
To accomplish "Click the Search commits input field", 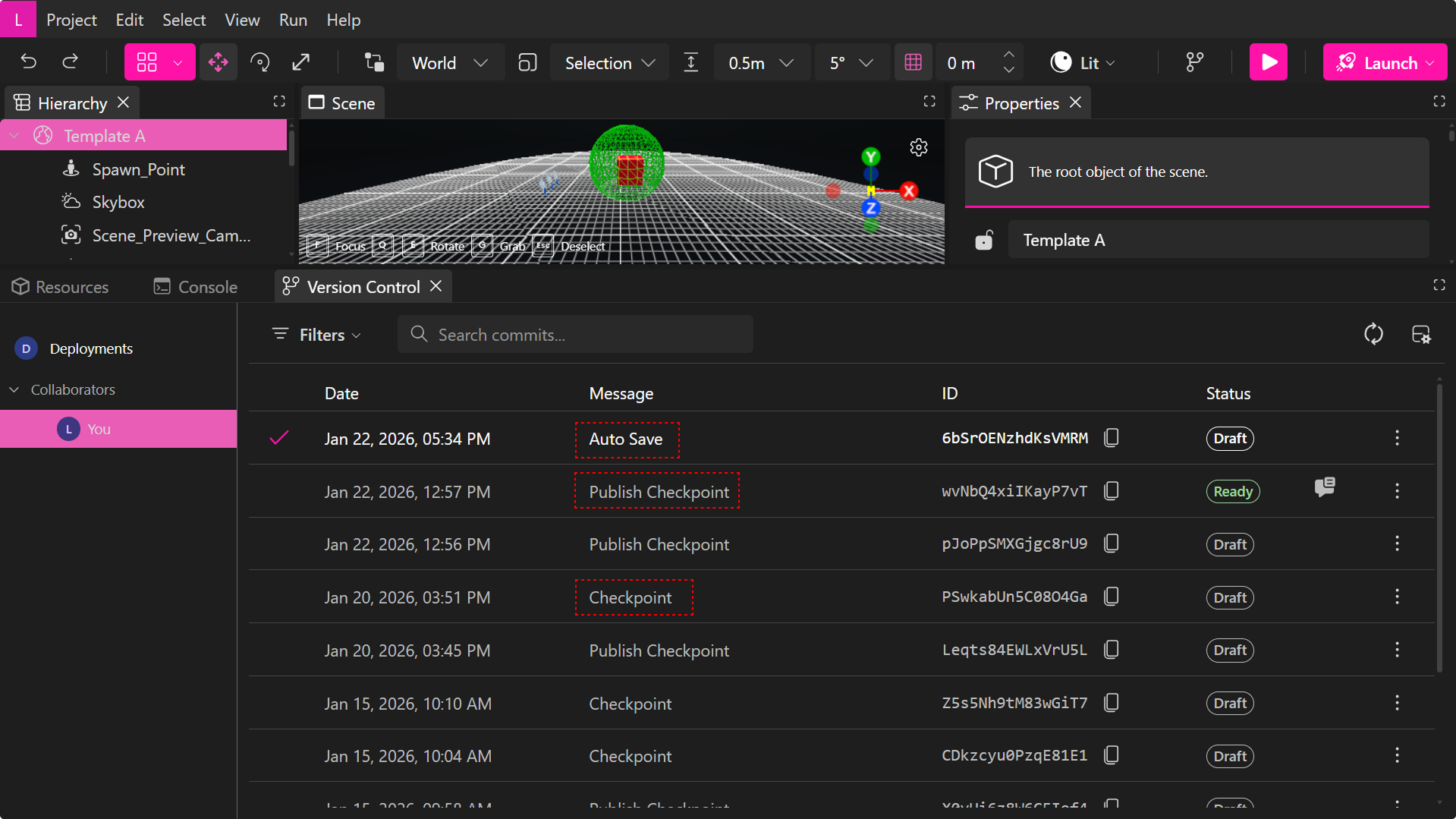I will point(576,335).
